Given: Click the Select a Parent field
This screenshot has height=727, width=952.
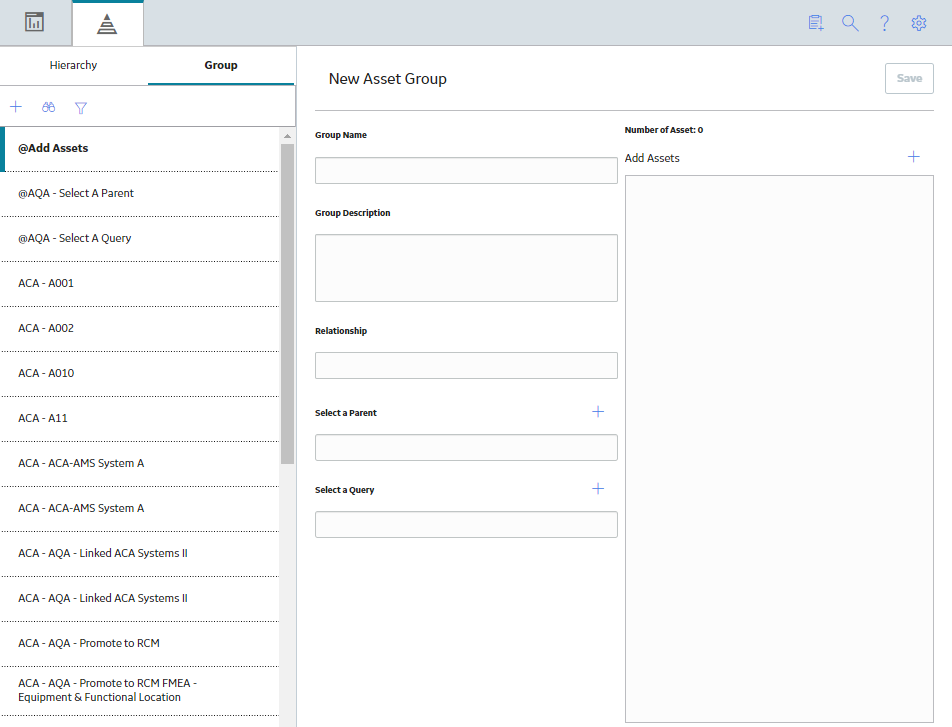Looking at the screenshot, I should pos(466,448).
